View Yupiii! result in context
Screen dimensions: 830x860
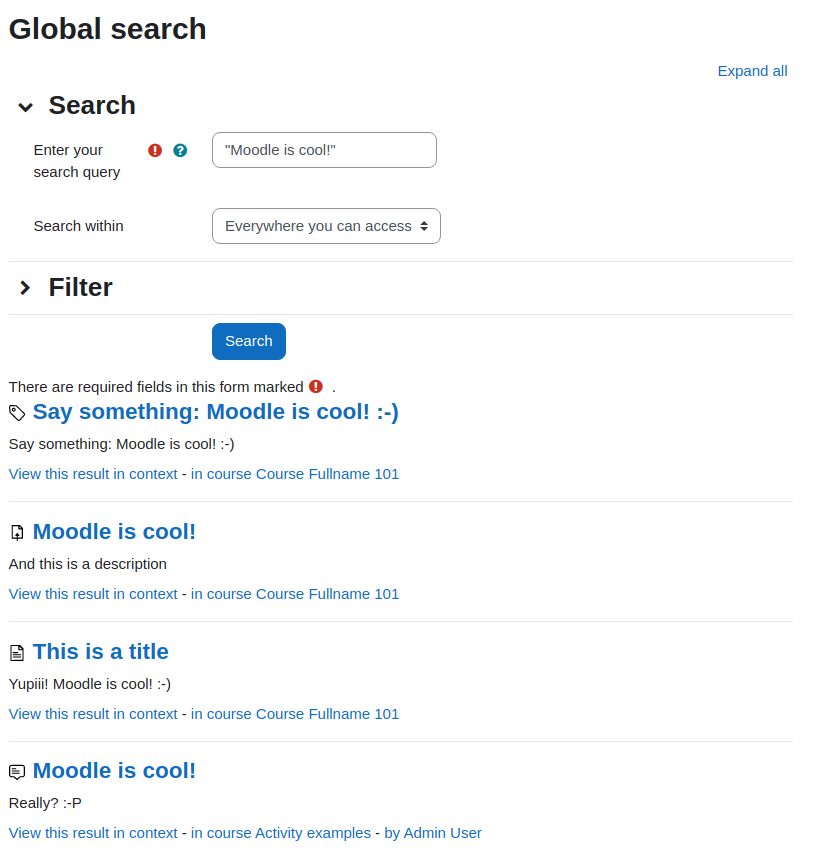click(93, 714)
